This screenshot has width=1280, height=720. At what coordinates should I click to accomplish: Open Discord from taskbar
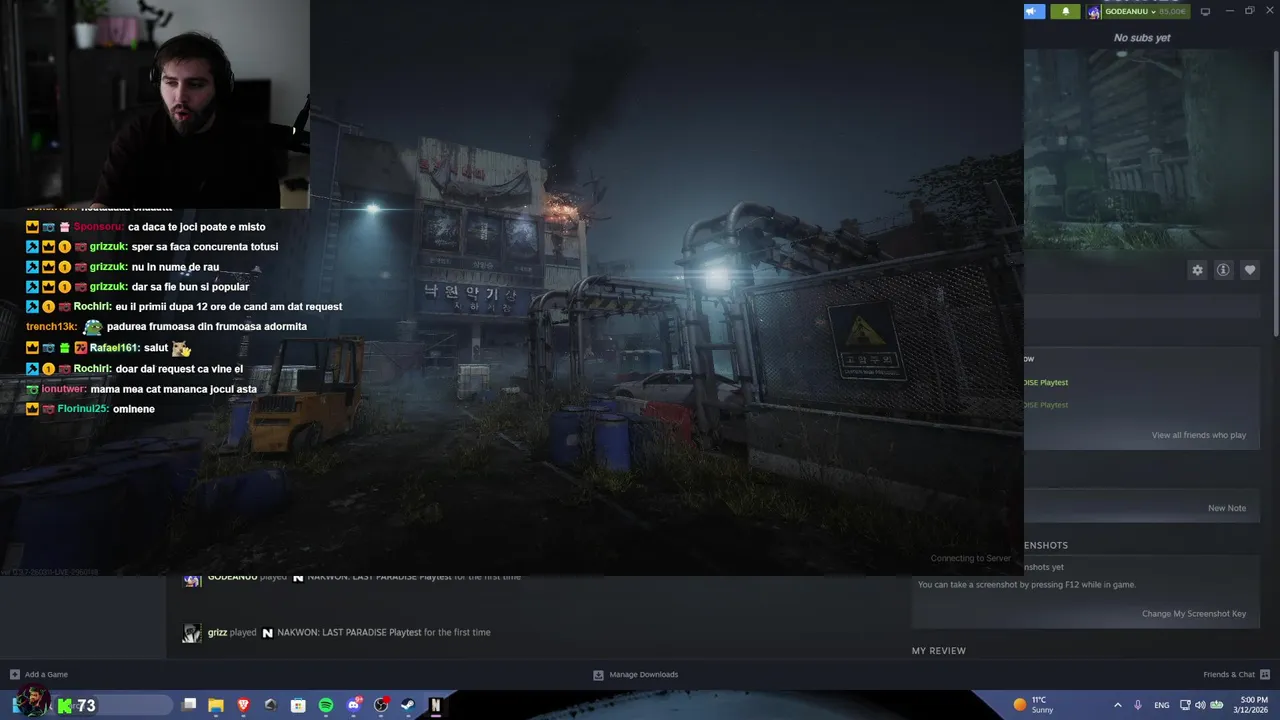pos(353,705)
